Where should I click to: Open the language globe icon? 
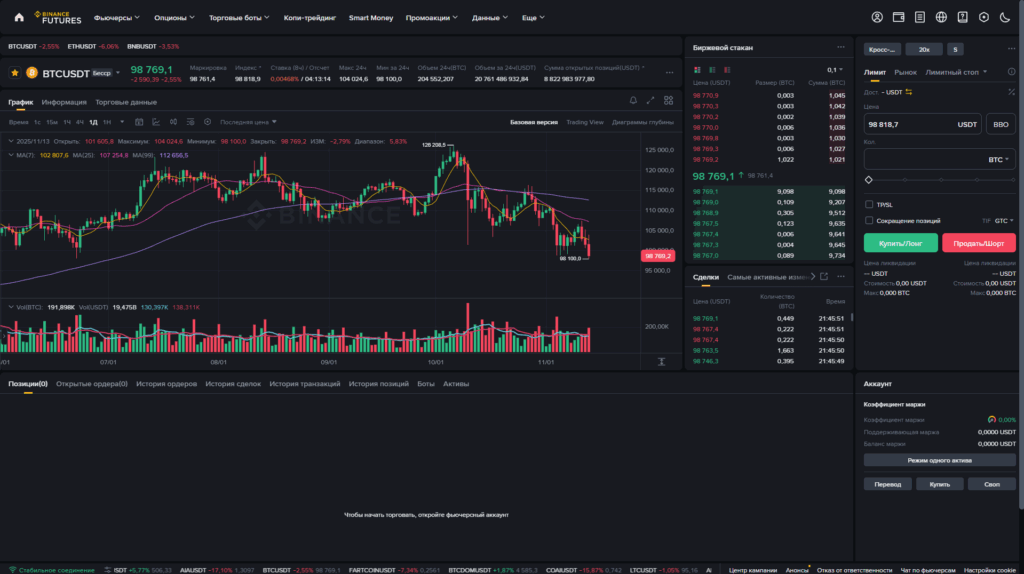coord(941,18)
